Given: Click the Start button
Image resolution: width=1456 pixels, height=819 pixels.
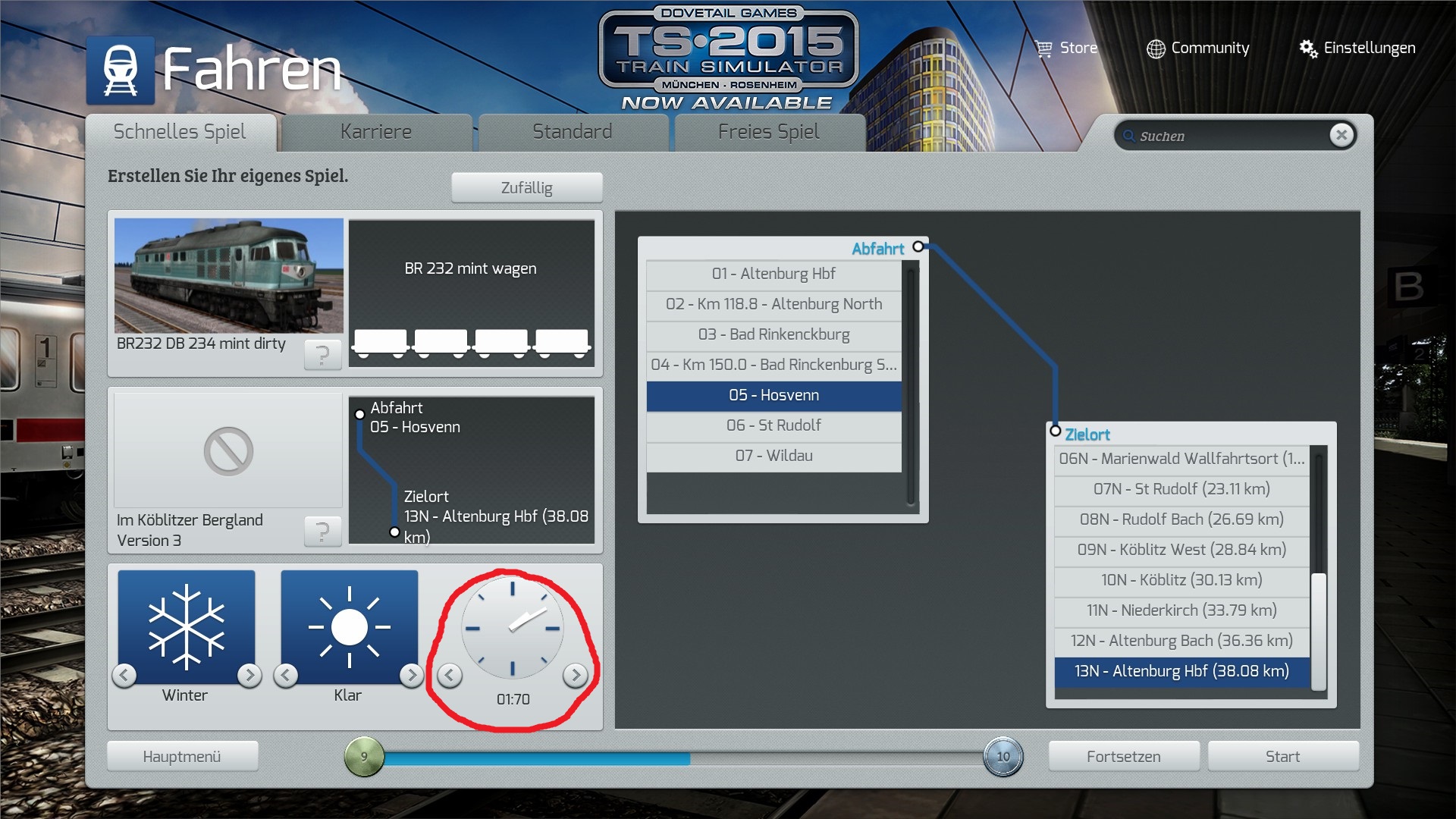Looking at the screenshot, I should (1282, 756).
